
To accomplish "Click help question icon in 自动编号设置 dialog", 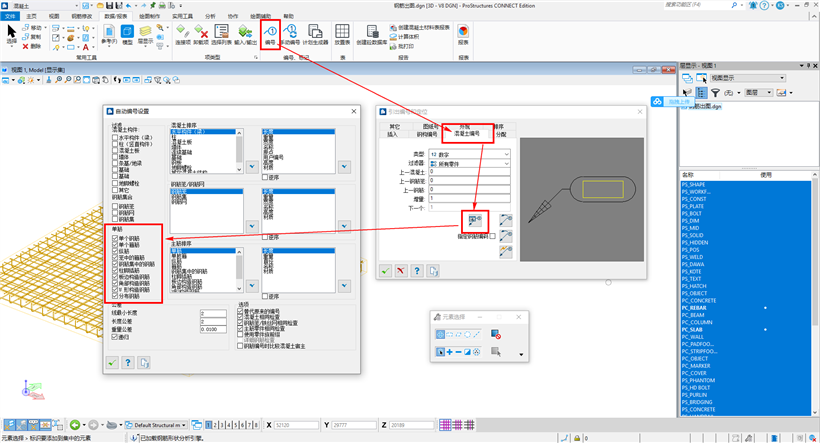I will click(x=128, y=362).
